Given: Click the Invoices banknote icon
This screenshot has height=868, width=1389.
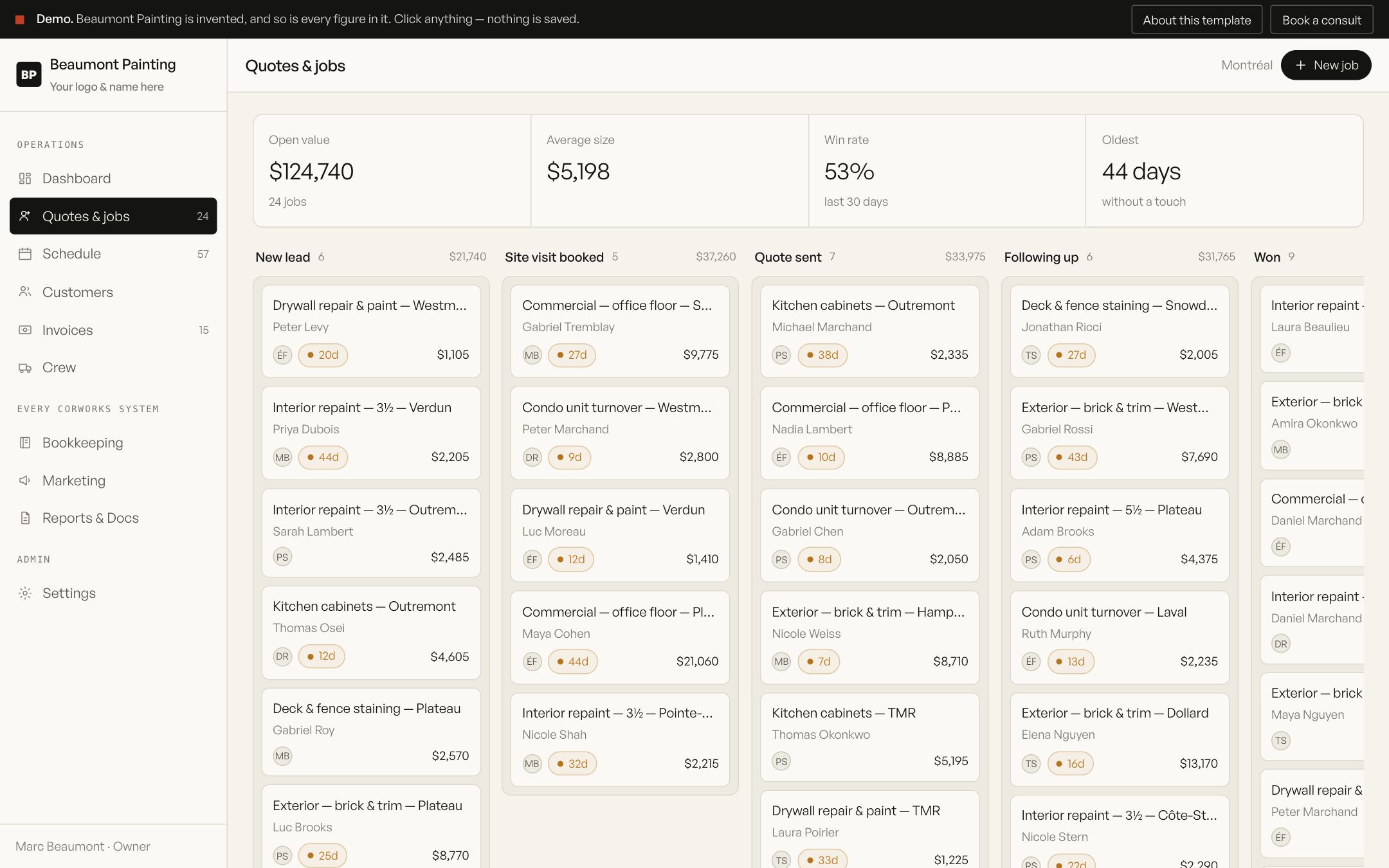Looking at the screenshot, I should 25,330.
